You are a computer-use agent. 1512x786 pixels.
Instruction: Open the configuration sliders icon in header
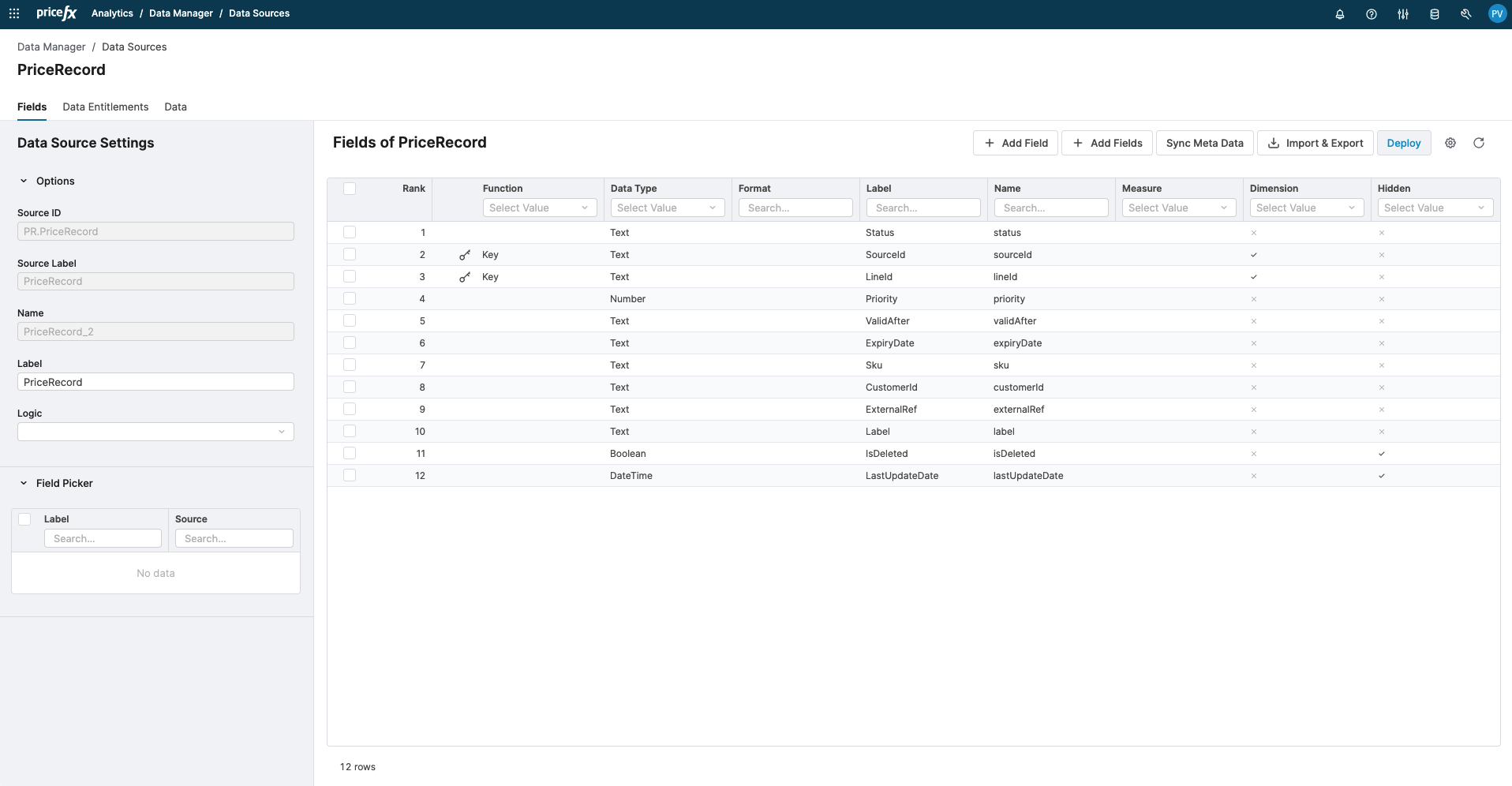coord(1402,14)
